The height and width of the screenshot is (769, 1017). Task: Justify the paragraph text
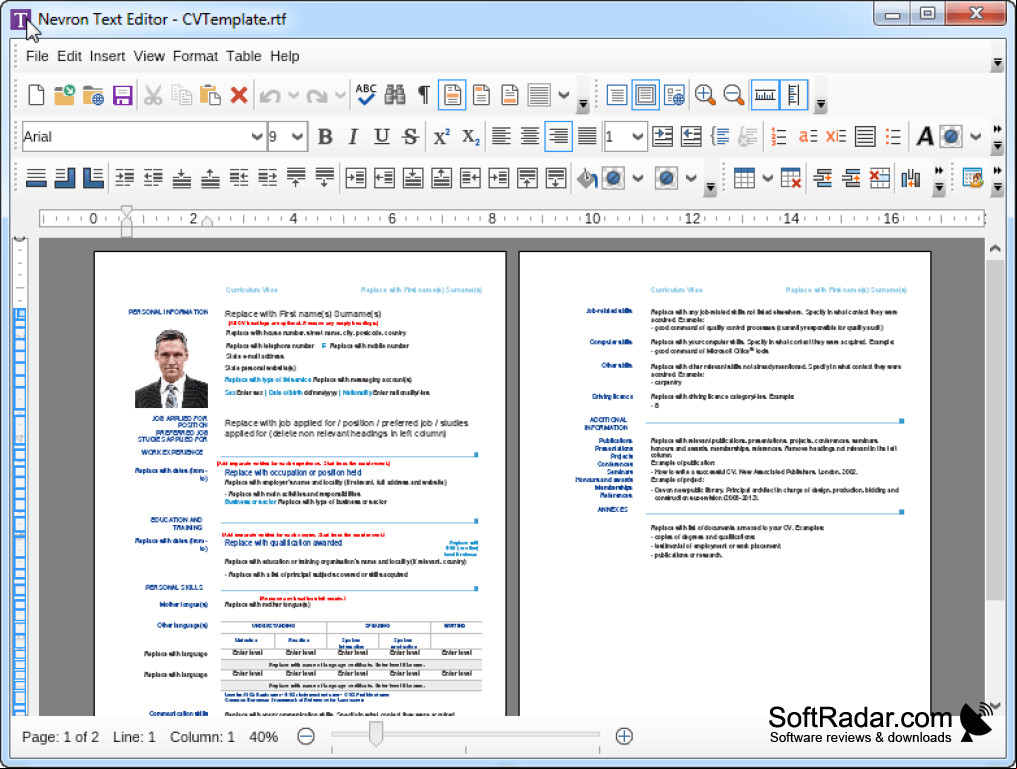coord(587,136)
